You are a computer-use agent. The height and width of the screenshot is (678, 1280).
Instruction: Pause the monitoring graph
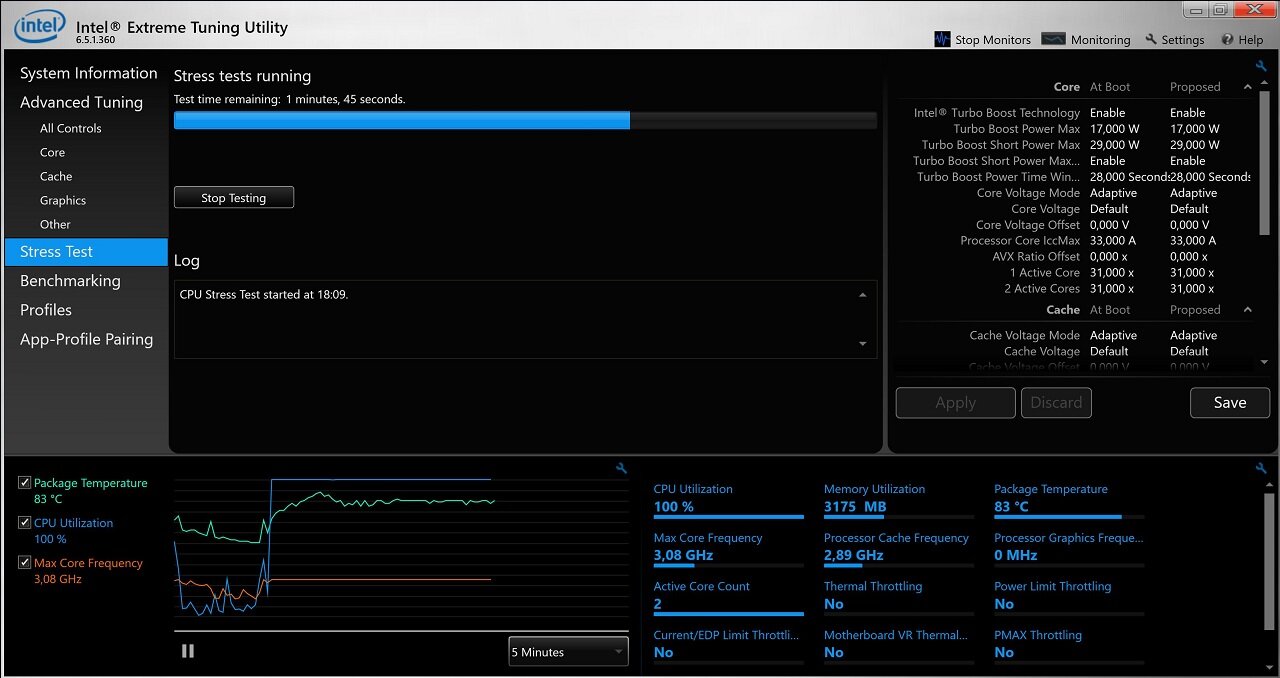pos(188,651)
